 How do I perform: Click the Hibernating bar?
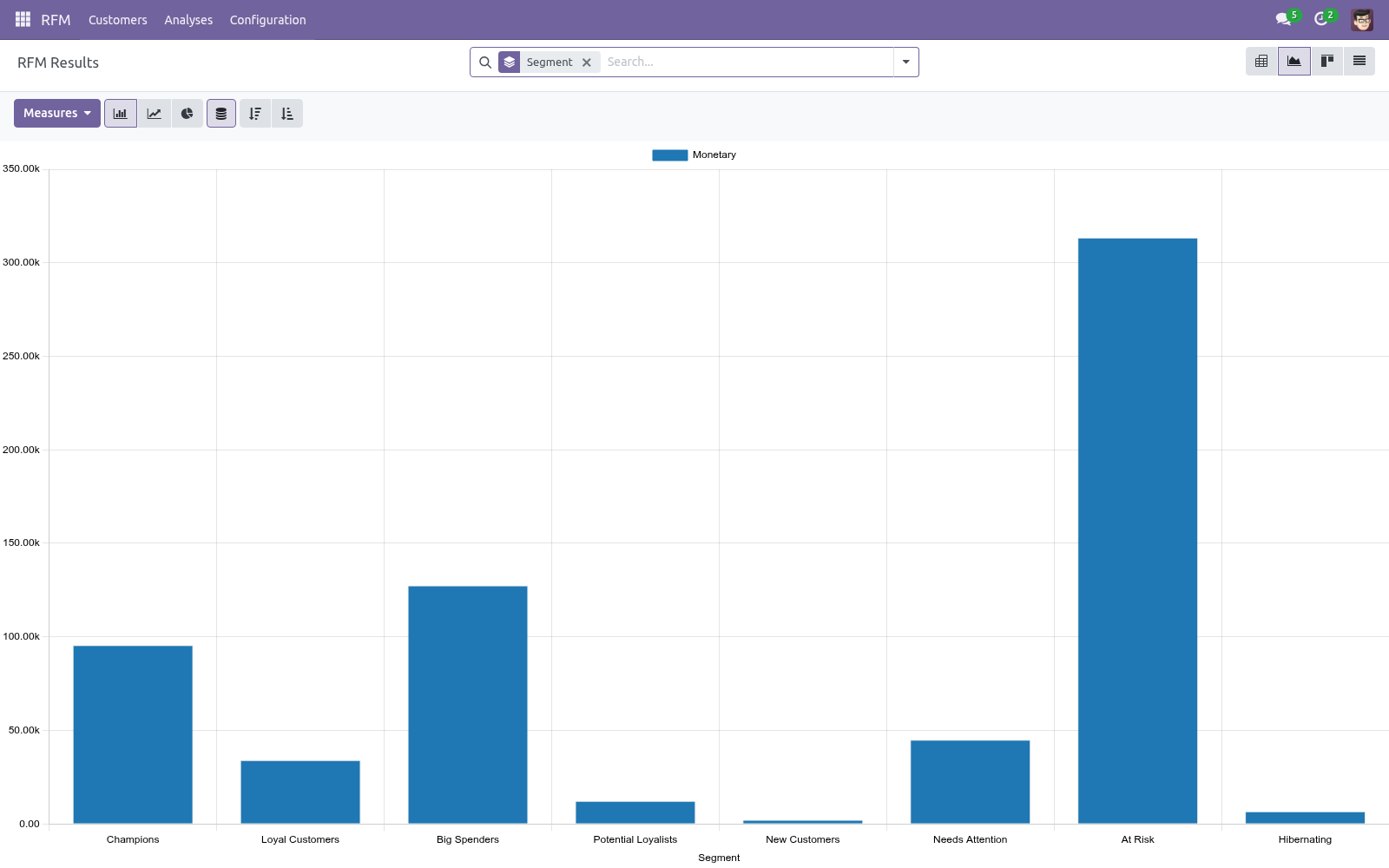pyautogui.click(x=1306, y=818)
